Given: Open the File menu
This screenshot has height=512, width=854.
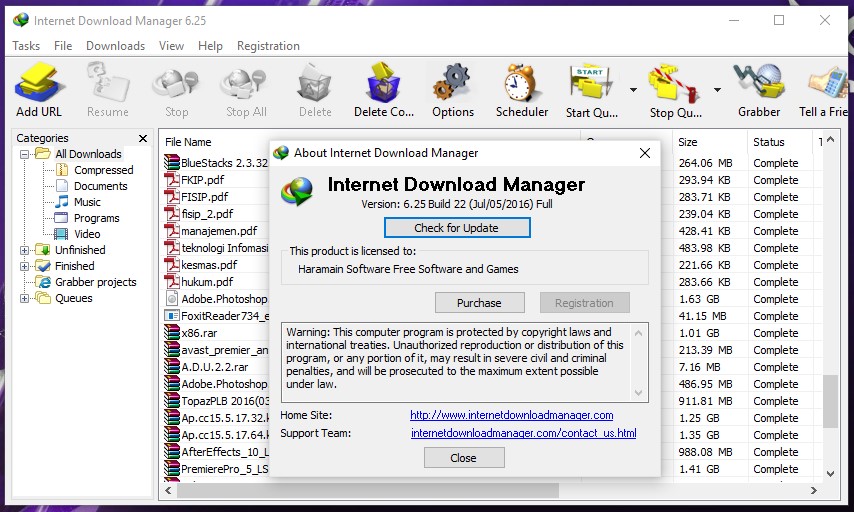Looking at the screenshot, I should coord(63,46).
